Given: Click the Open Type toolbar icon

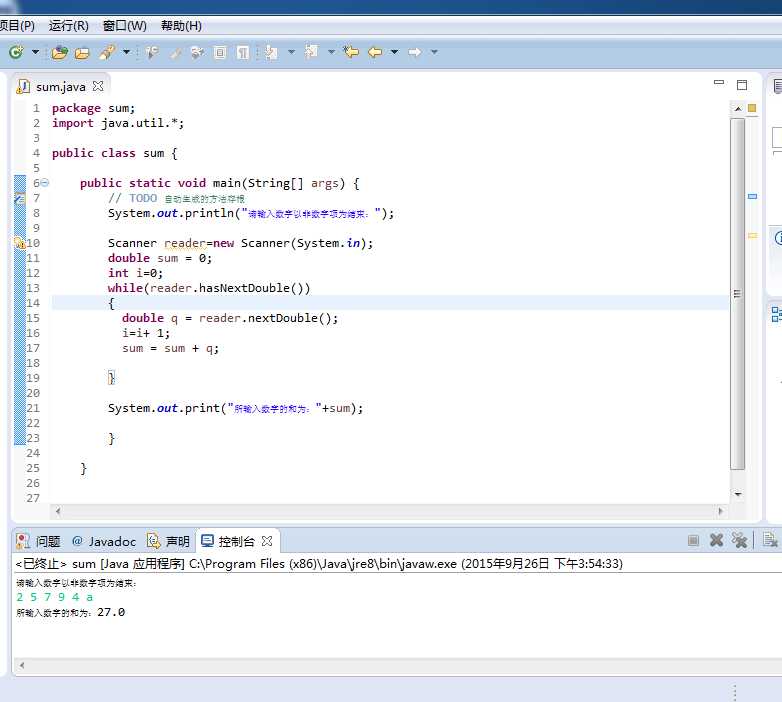Looking at the screenshot, I should [x=59, y=52].
